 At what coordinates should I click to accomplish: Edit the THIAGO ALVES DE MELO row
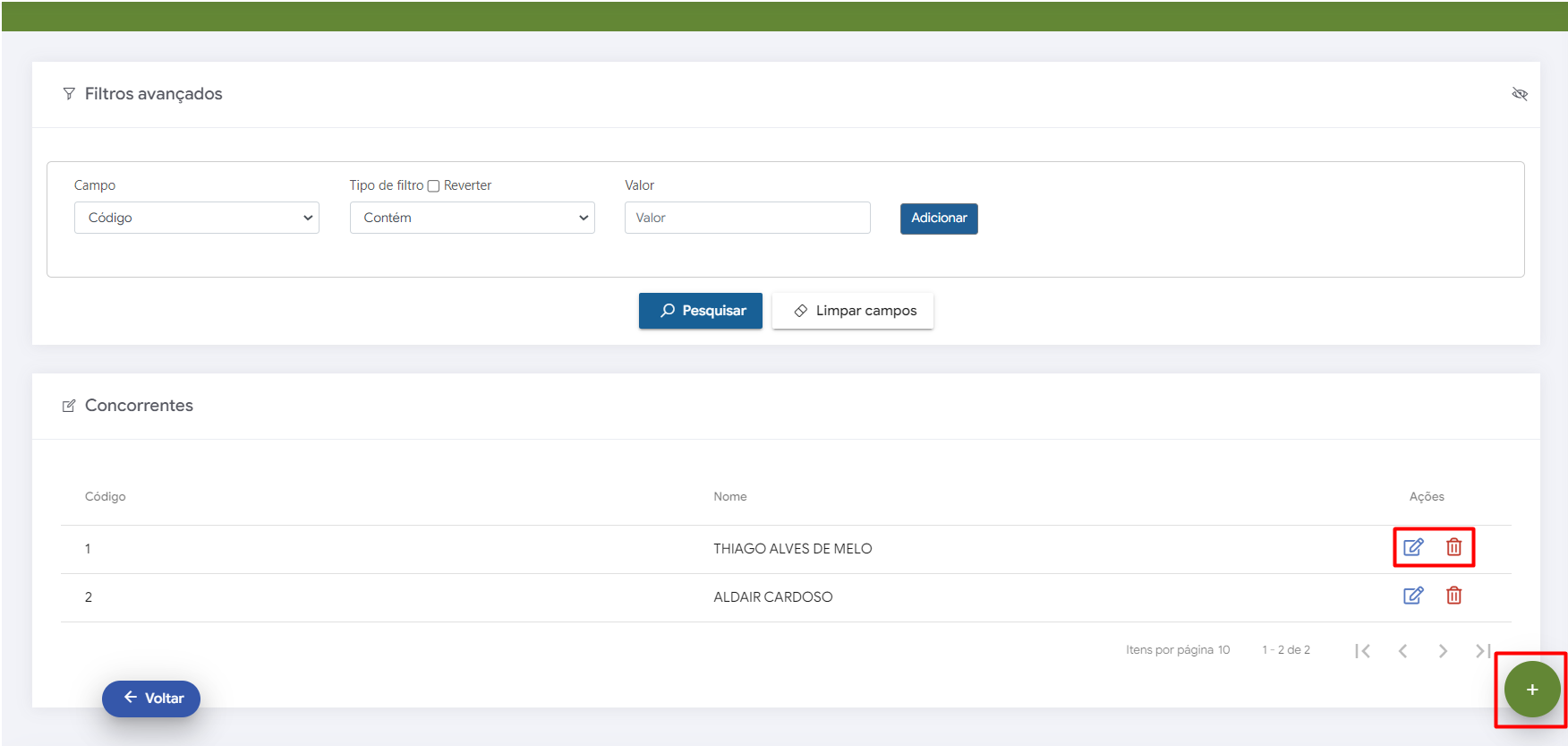pyautogui.click(x=1412, y=547)
